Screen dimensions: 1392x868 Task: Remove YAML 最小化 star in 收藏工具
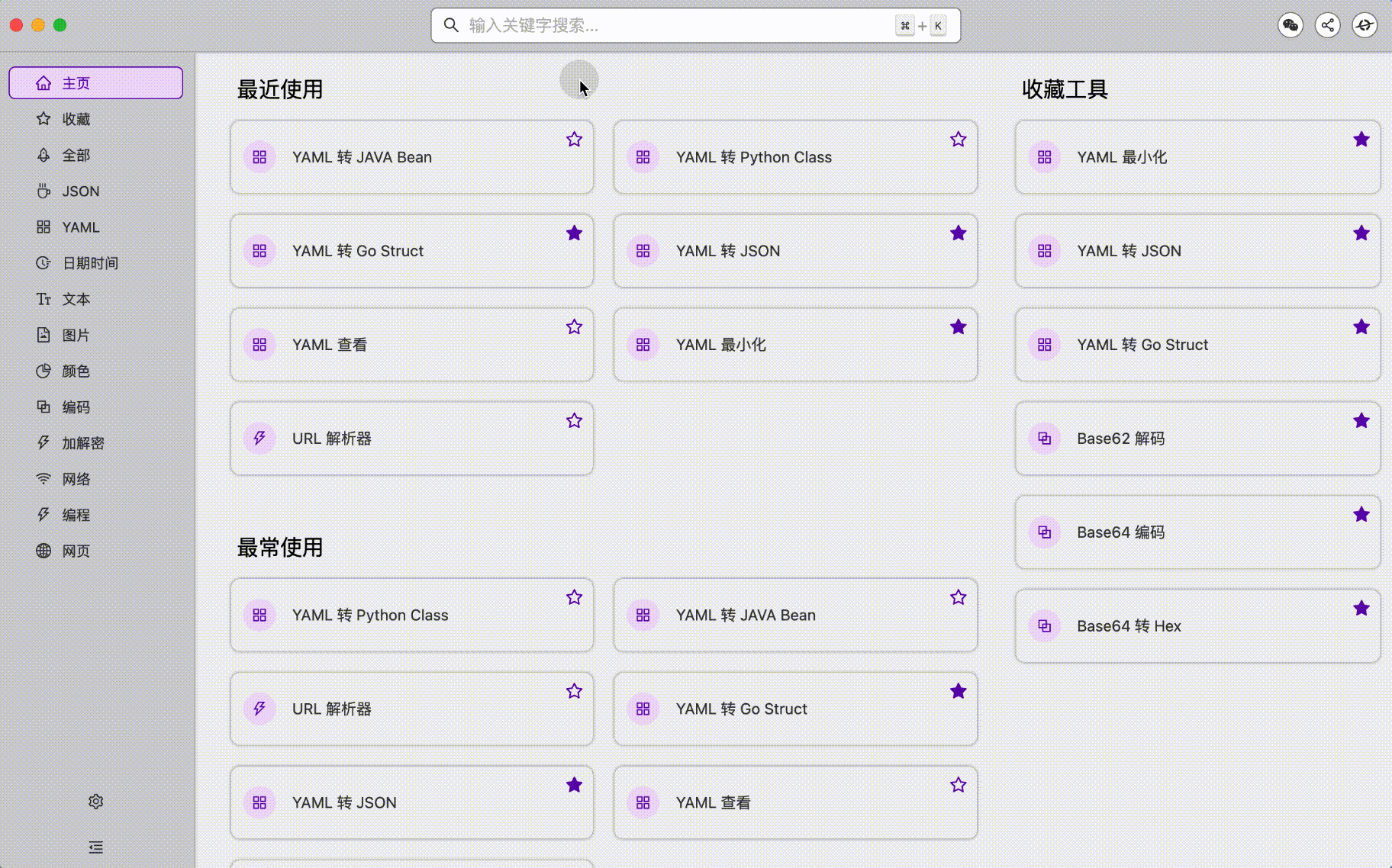(1361, 140)
